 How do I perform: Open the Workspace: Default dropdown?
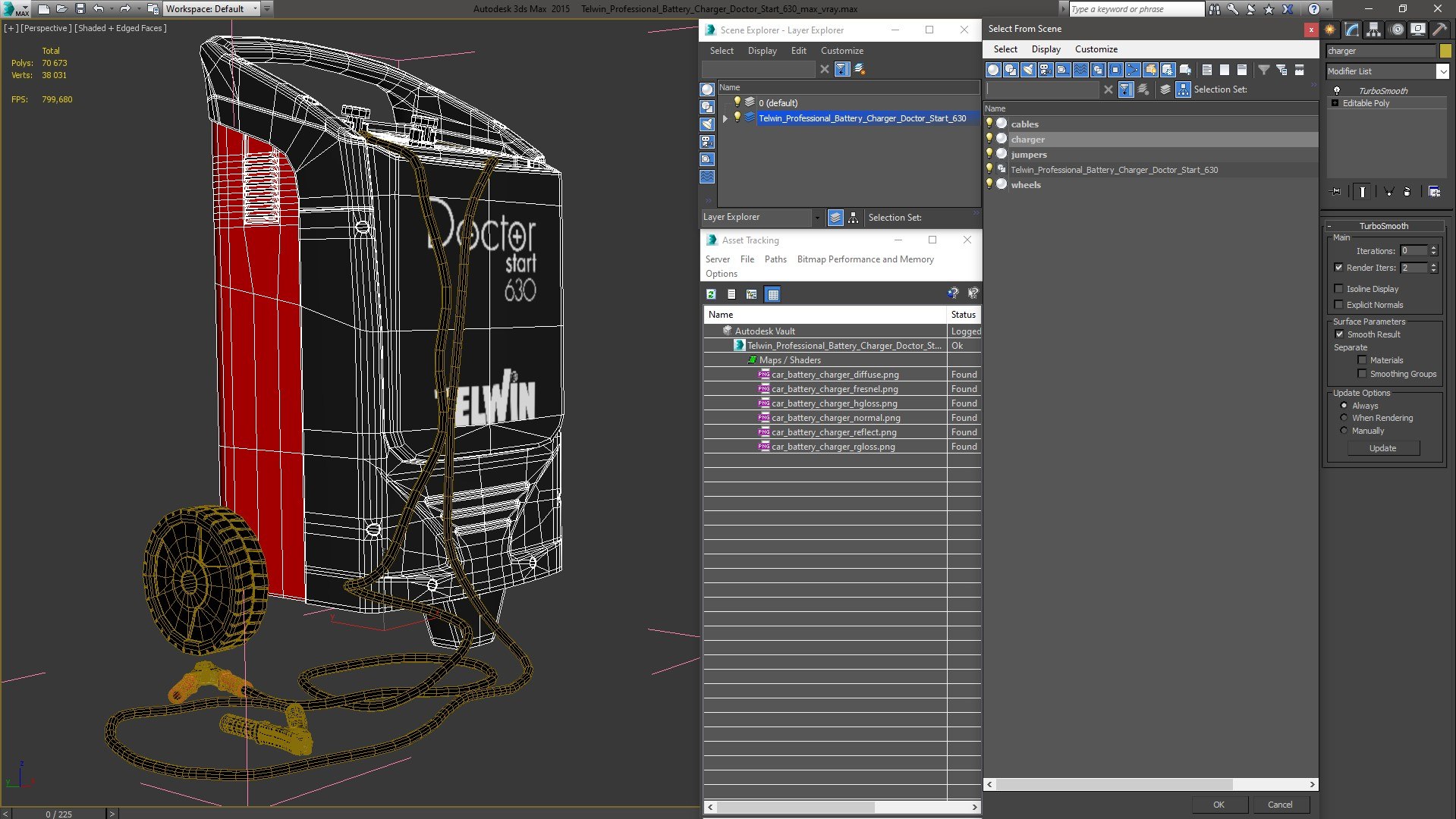point(212,9)
